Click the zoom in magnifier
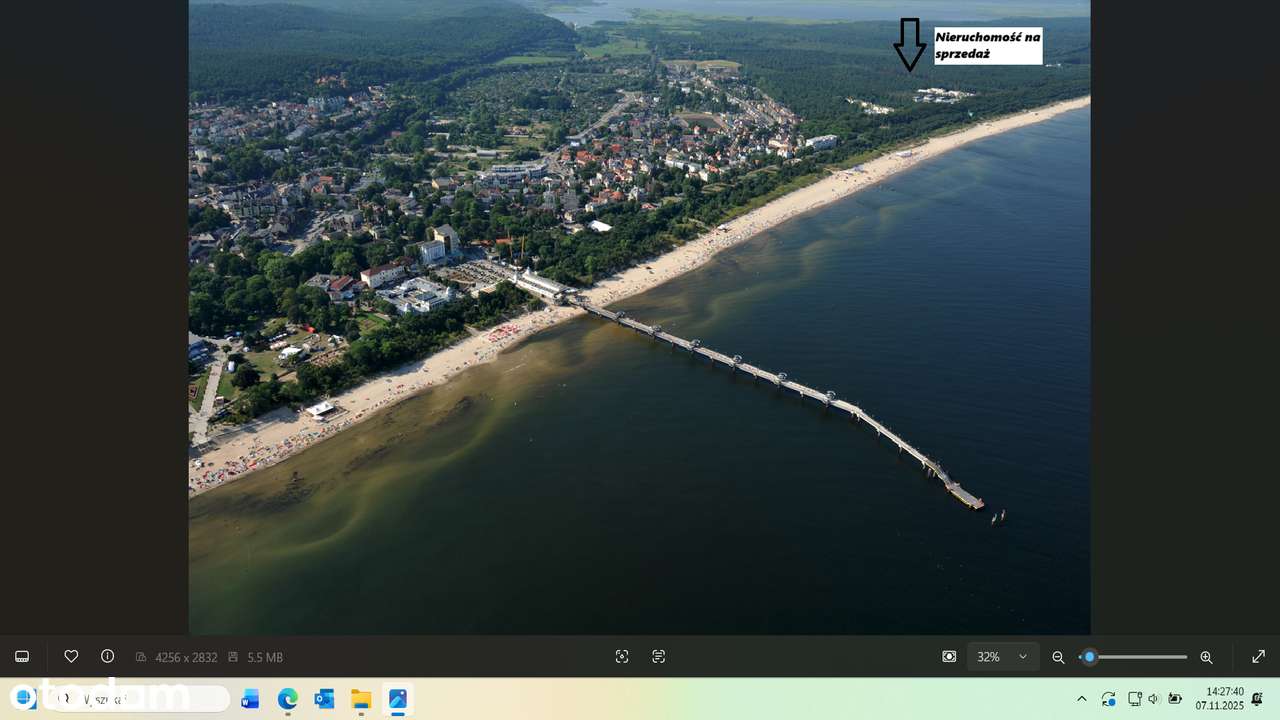Image resolution: width=1280 pixels, height=720 pixels. click(x=1206, y=657)
